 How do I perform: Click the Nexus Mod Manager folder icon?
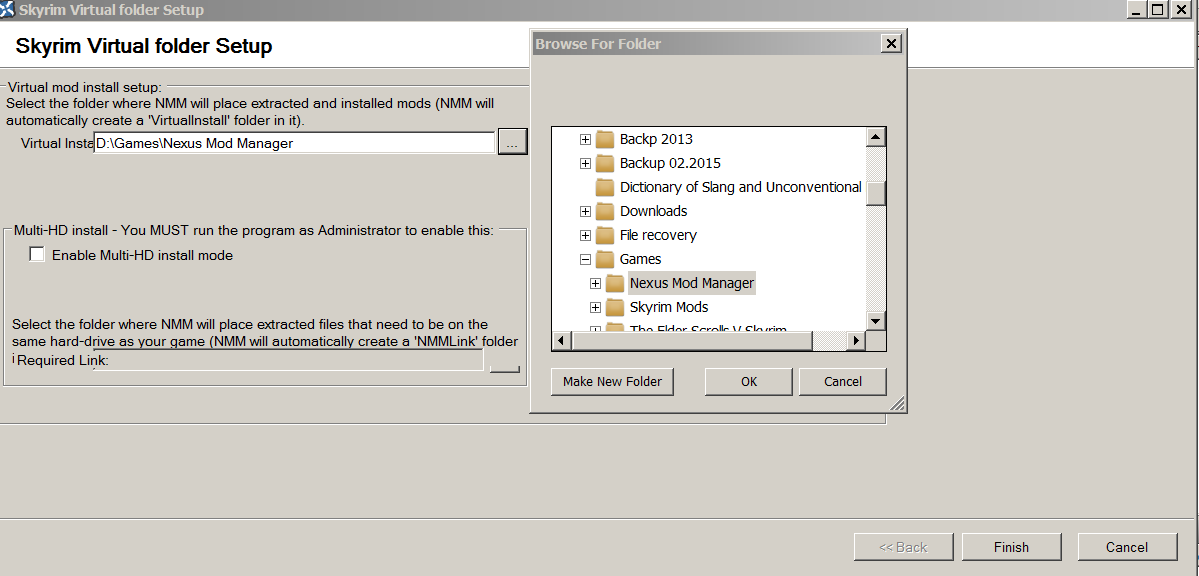[615, 283]
